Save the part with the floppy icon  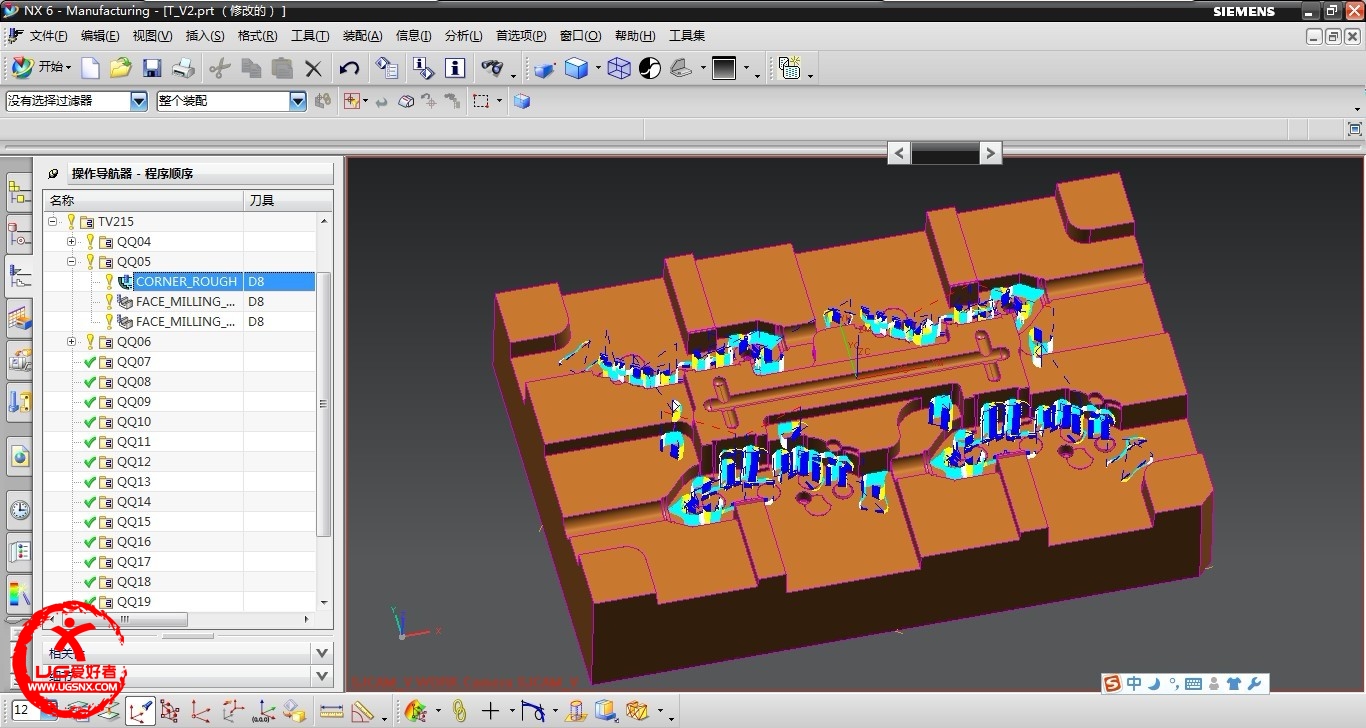point(152,68)
